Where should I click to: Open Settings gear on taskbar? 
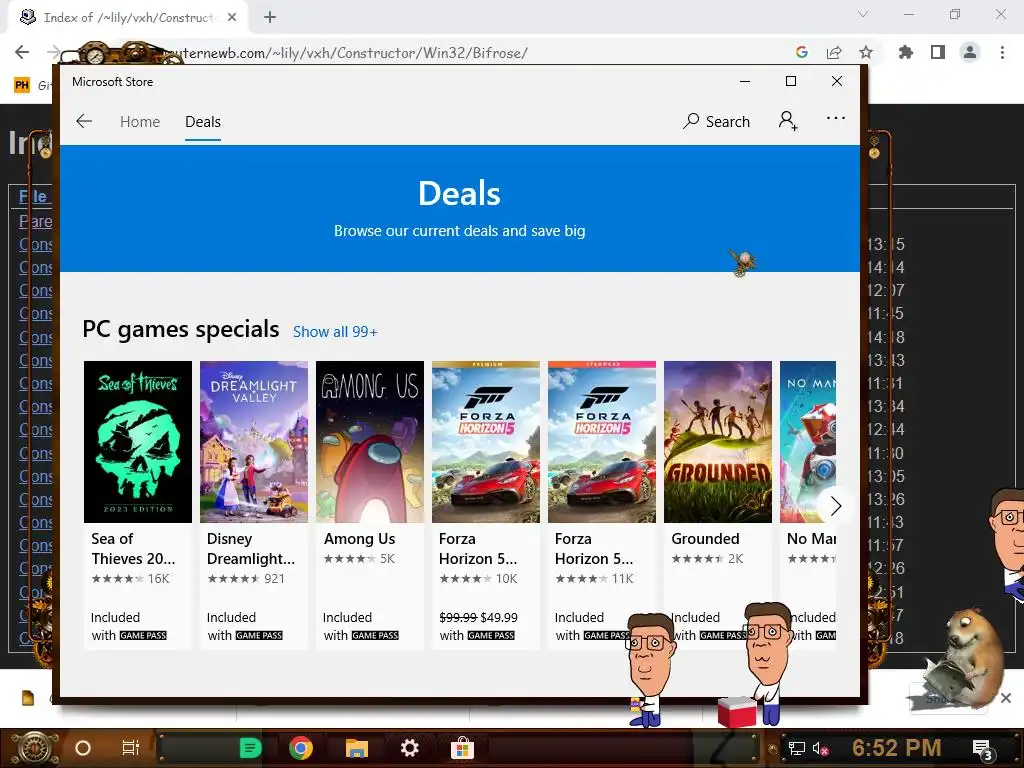(x=409, y=748)
